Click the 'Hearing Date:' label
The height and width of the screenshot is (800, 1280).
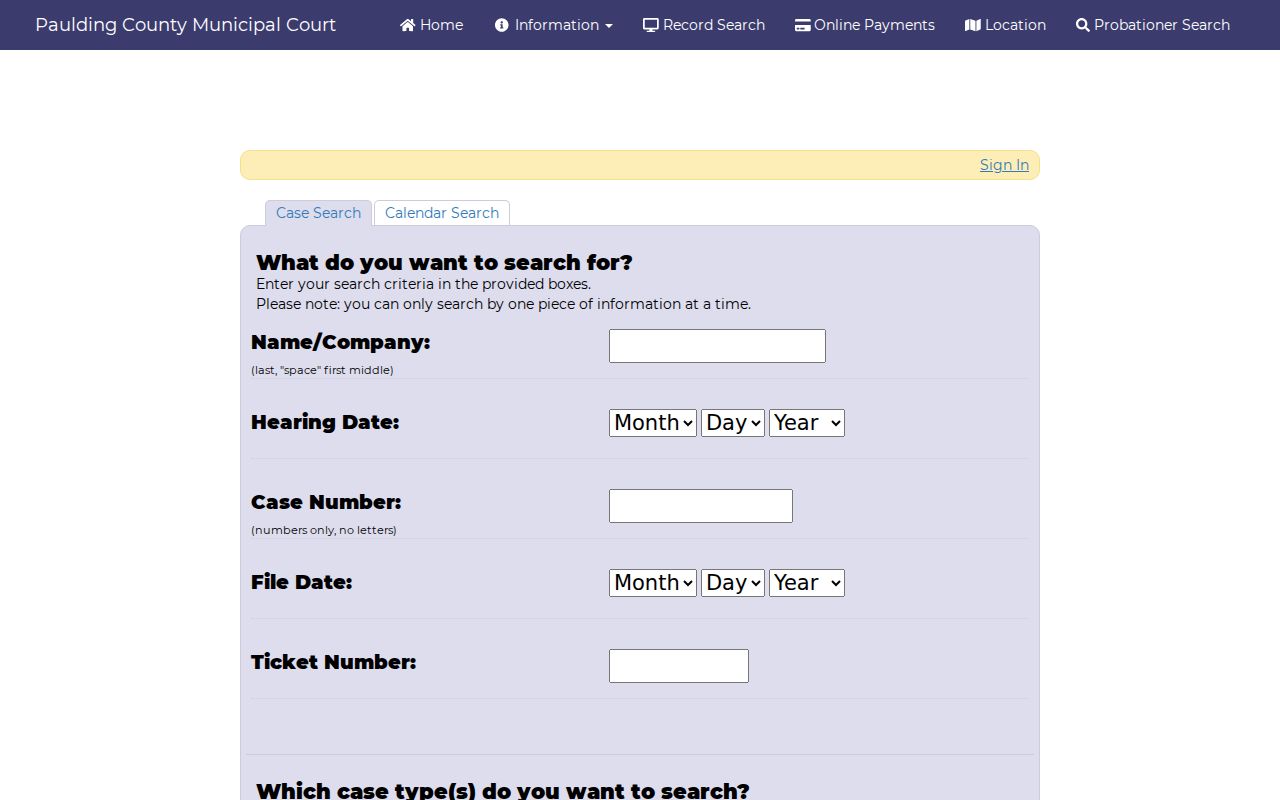pos(325,422)
